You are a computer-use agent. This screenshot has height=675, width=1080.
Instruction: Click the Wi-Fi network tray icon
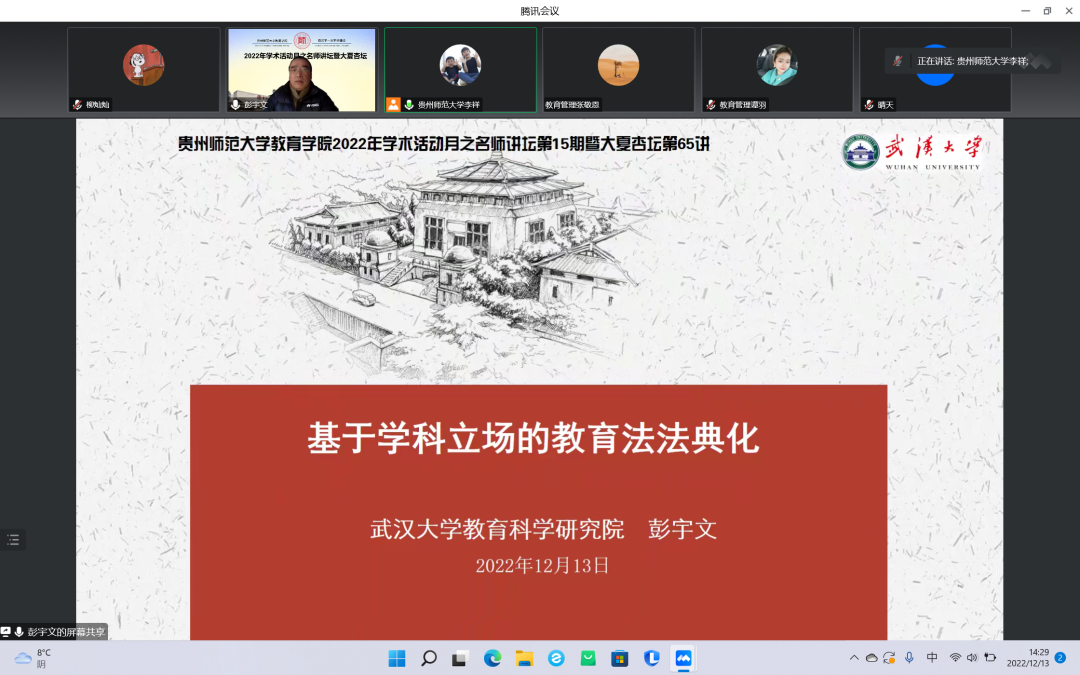coord(955,658)
